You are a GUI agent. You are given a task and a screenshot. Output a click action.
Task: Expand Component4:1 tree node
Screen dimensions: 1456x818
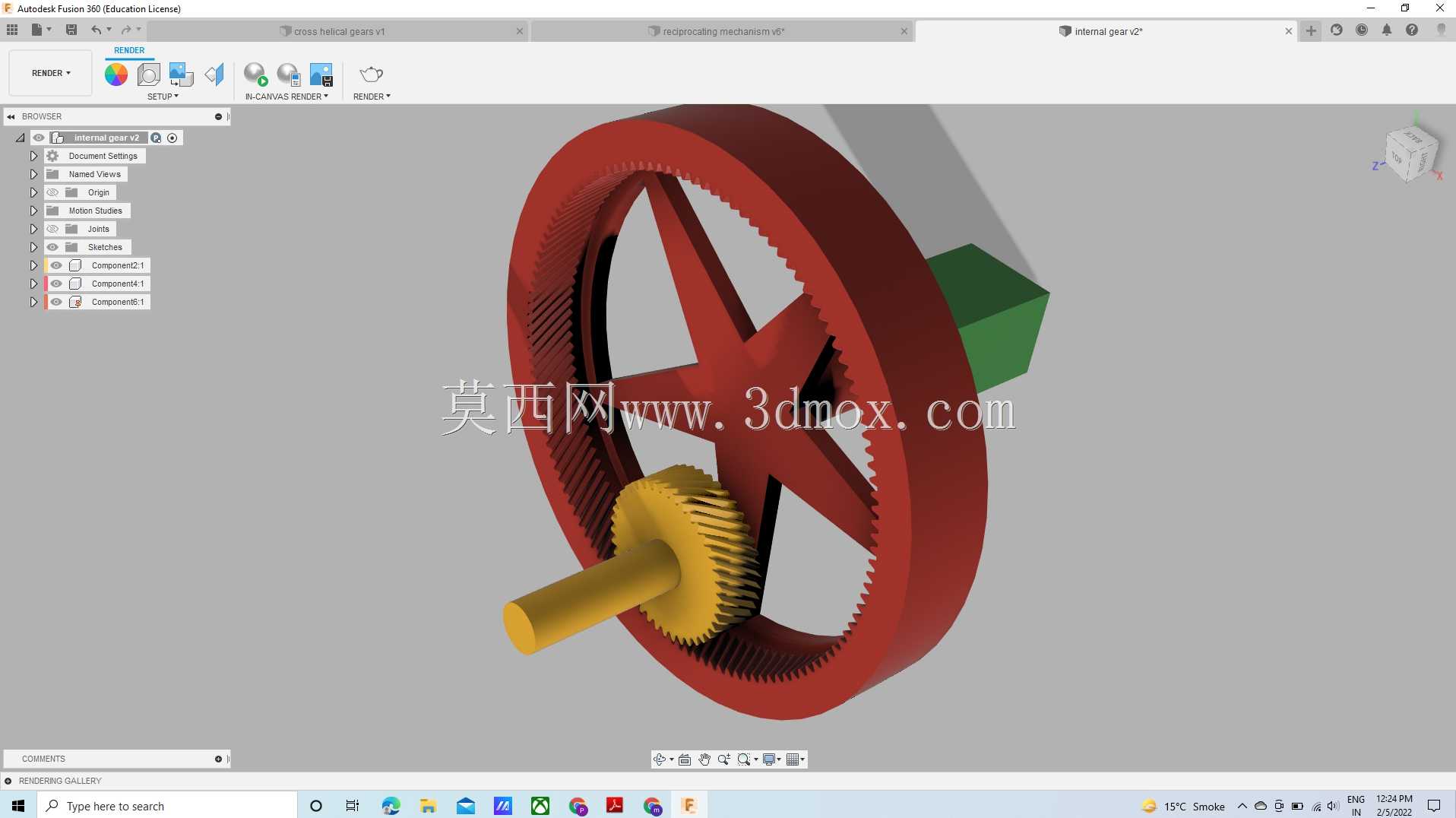[33, 284]
